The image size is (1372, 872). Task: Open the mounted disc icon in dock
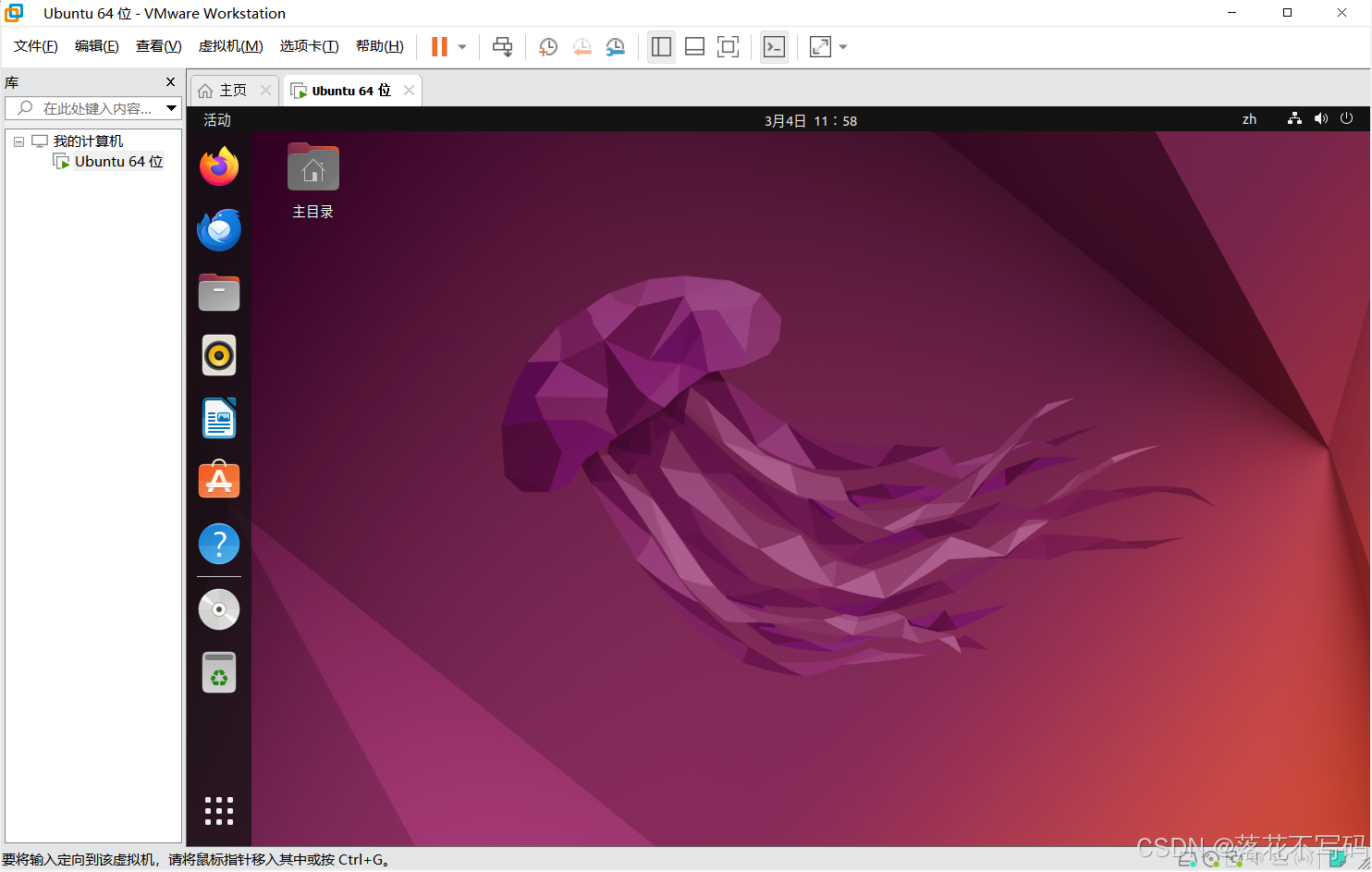pyautogui.click(x=219, y=609)
